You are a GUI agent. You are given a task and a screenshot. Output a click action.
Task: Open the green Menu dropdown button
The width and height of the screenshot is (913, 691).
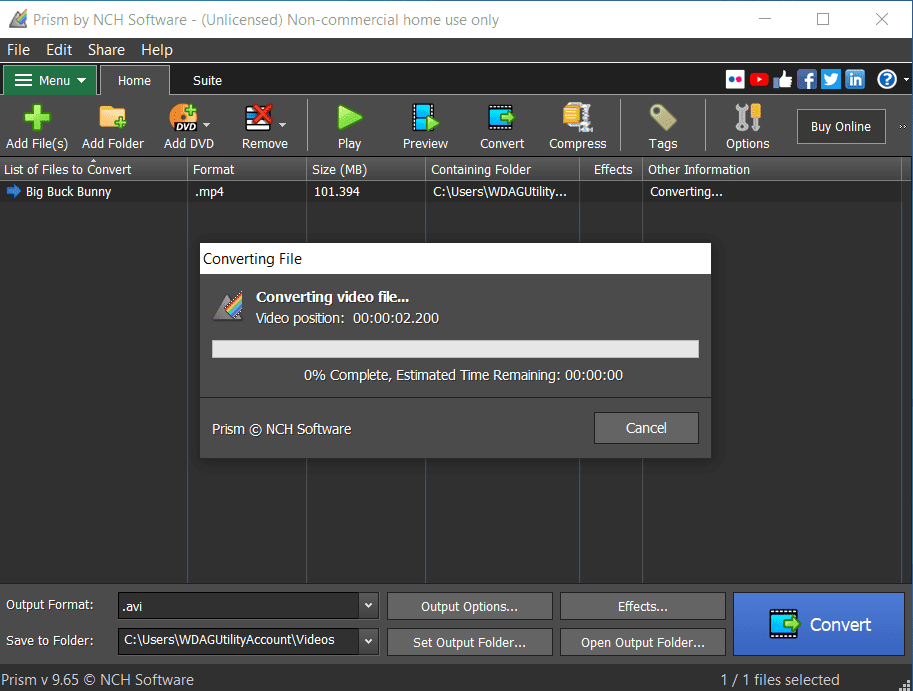(x=49, y=80)
